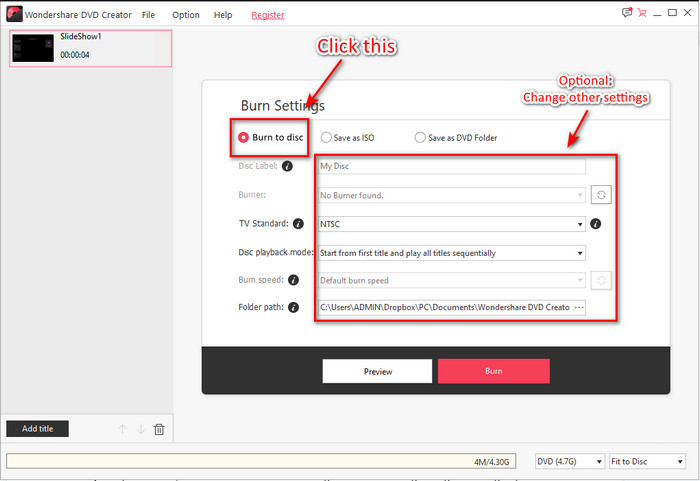The height and width of the screenshot is (481, 700).
Task: Click the Wondershare DVD Creator app logo
Action: (x=14, y=14)
